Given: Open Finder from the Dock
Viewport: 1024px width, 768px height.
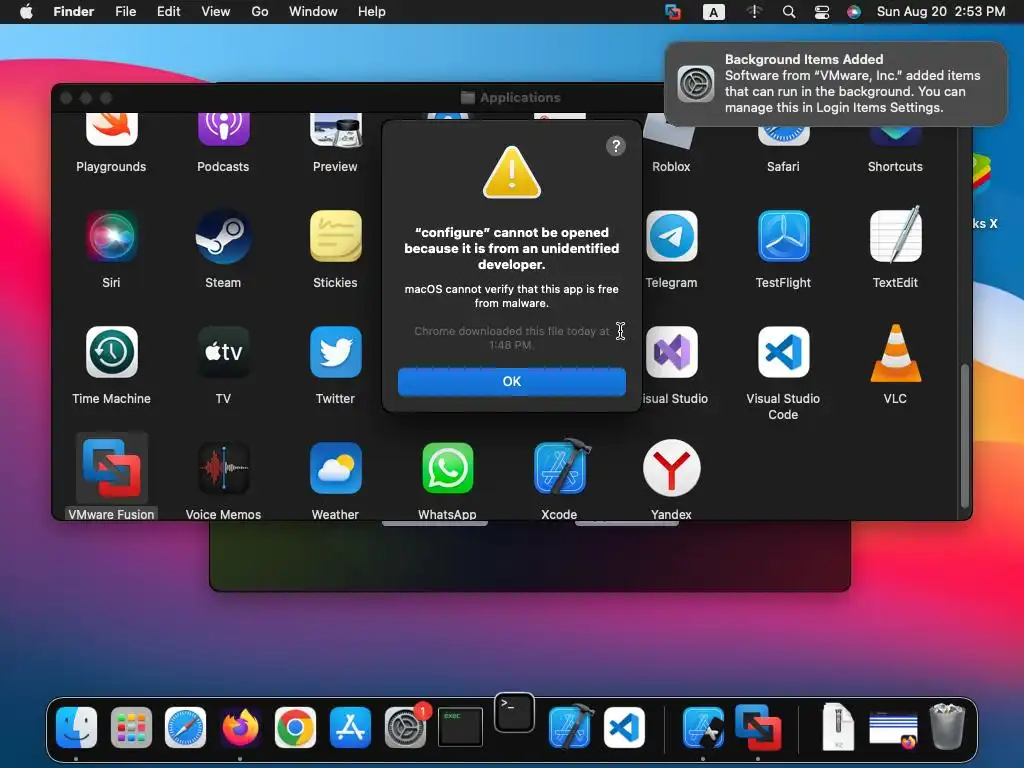Looking at the screenshot, I should pyautogui.click(x=76, y=727).
